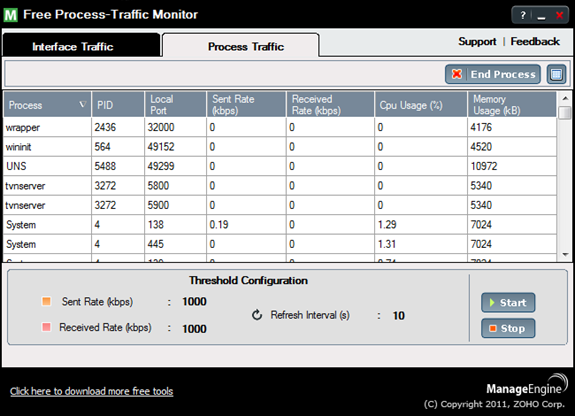The image size is (575, 416).
Task: Click here to download more free tools
Action: tap(92, 391)
